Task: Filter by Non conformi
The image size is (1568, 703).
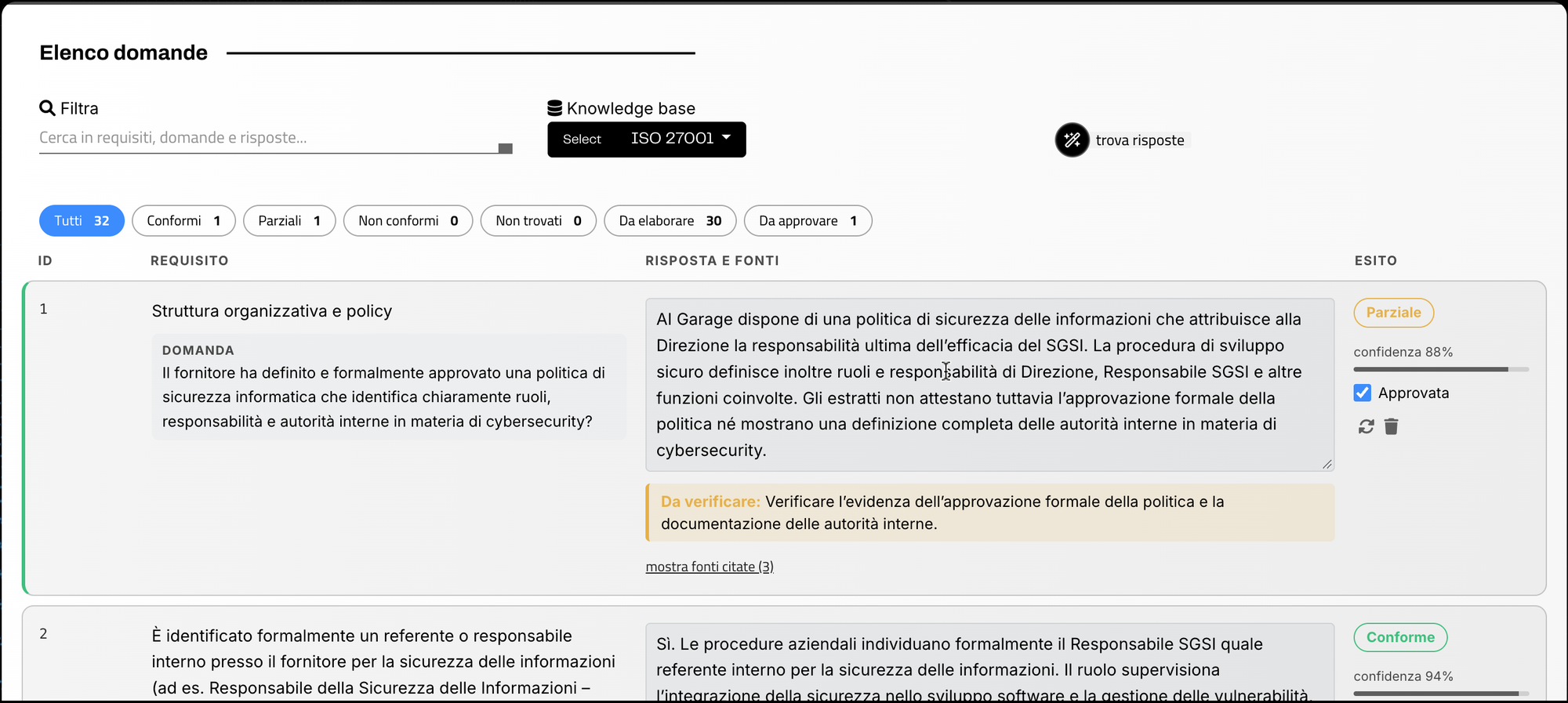Action: click(x=408, y=221)
